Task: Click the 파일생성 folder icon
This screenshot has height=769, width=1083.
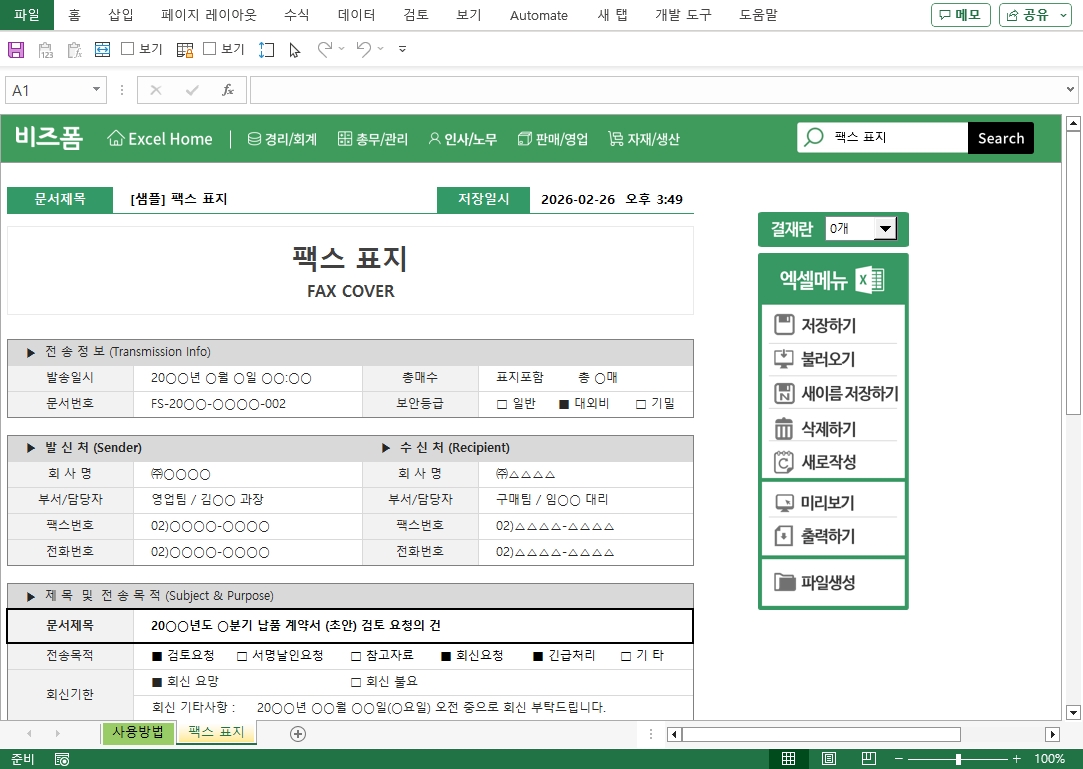Action: 784,582
